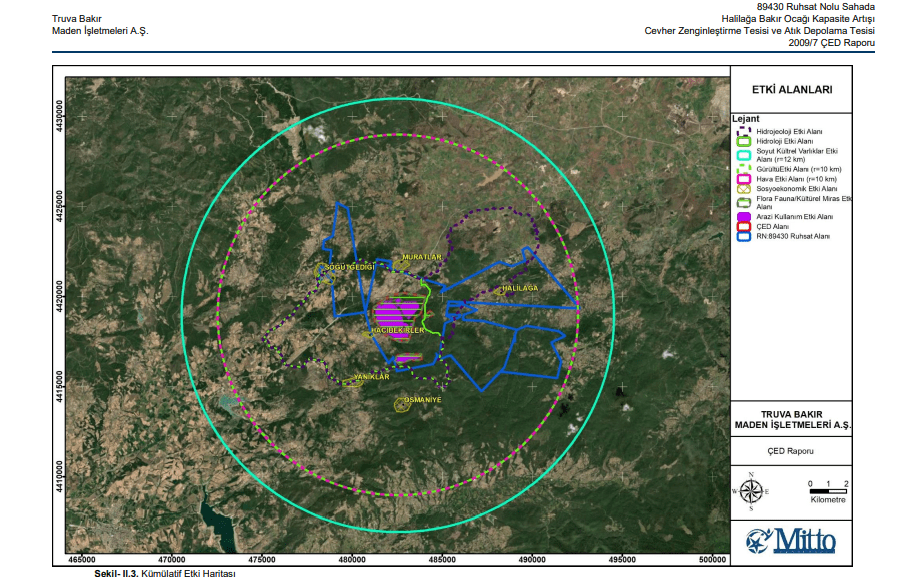Viewport: 902px width, 577px height.
Task: Select the purple Arazi Kullanım legend swatch
Action: 744,216
